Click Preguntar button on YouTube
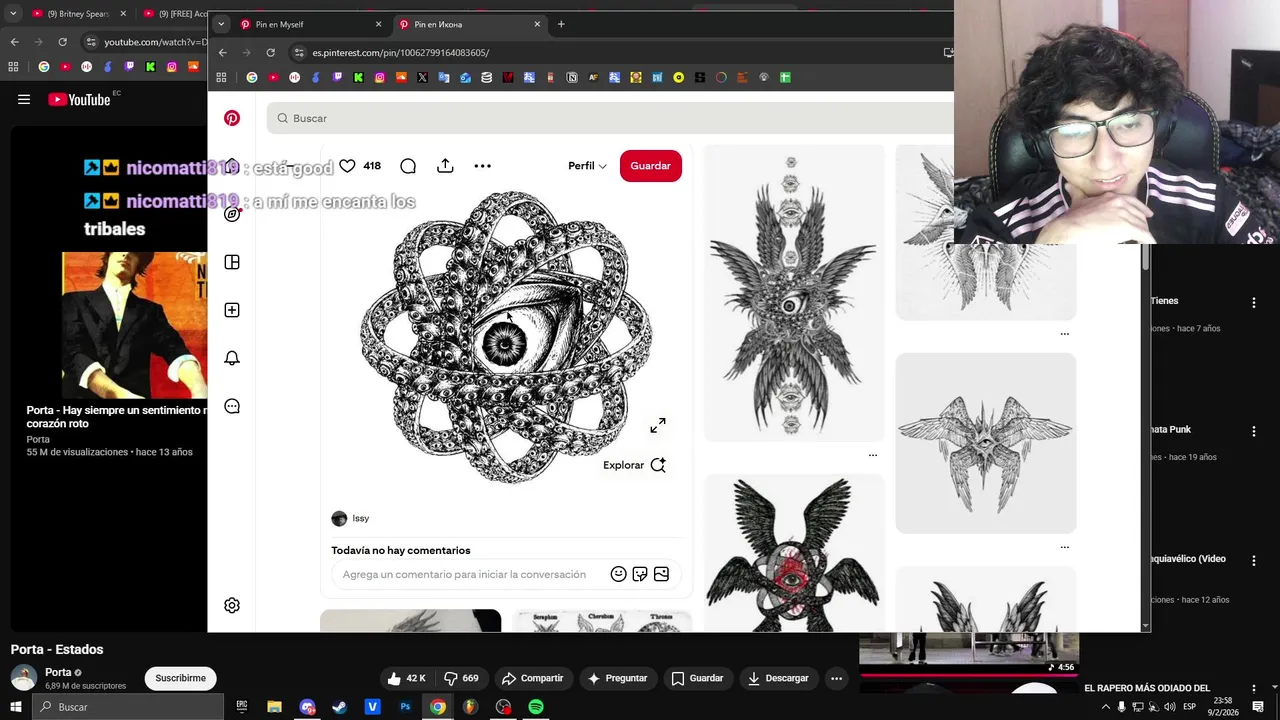The width and height of the screenshot is (1280, 720). click(618, 678)
